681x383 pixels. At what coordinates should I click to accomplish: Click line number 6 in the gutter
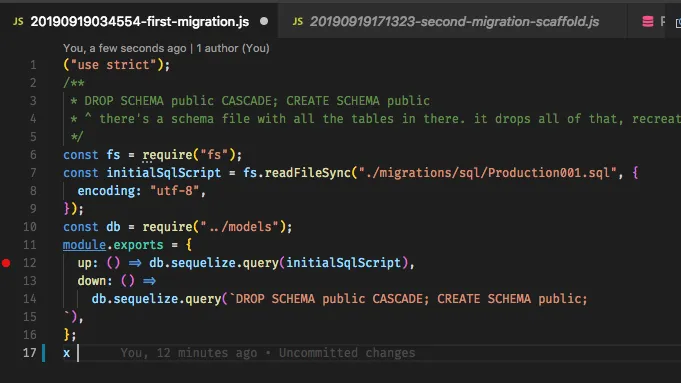[x=33, y=155]
